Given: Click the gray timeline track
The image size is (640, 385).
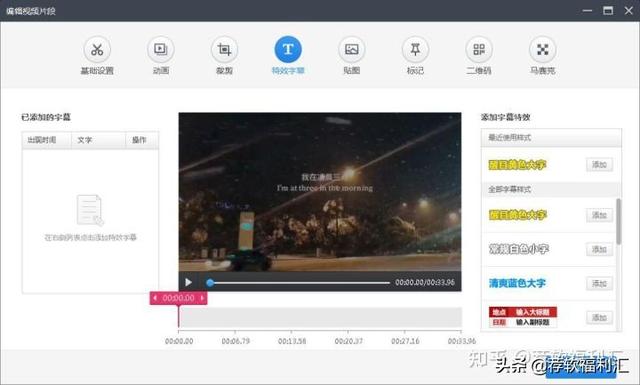Looking at the screenshot, I should click(x=321, y=317).
